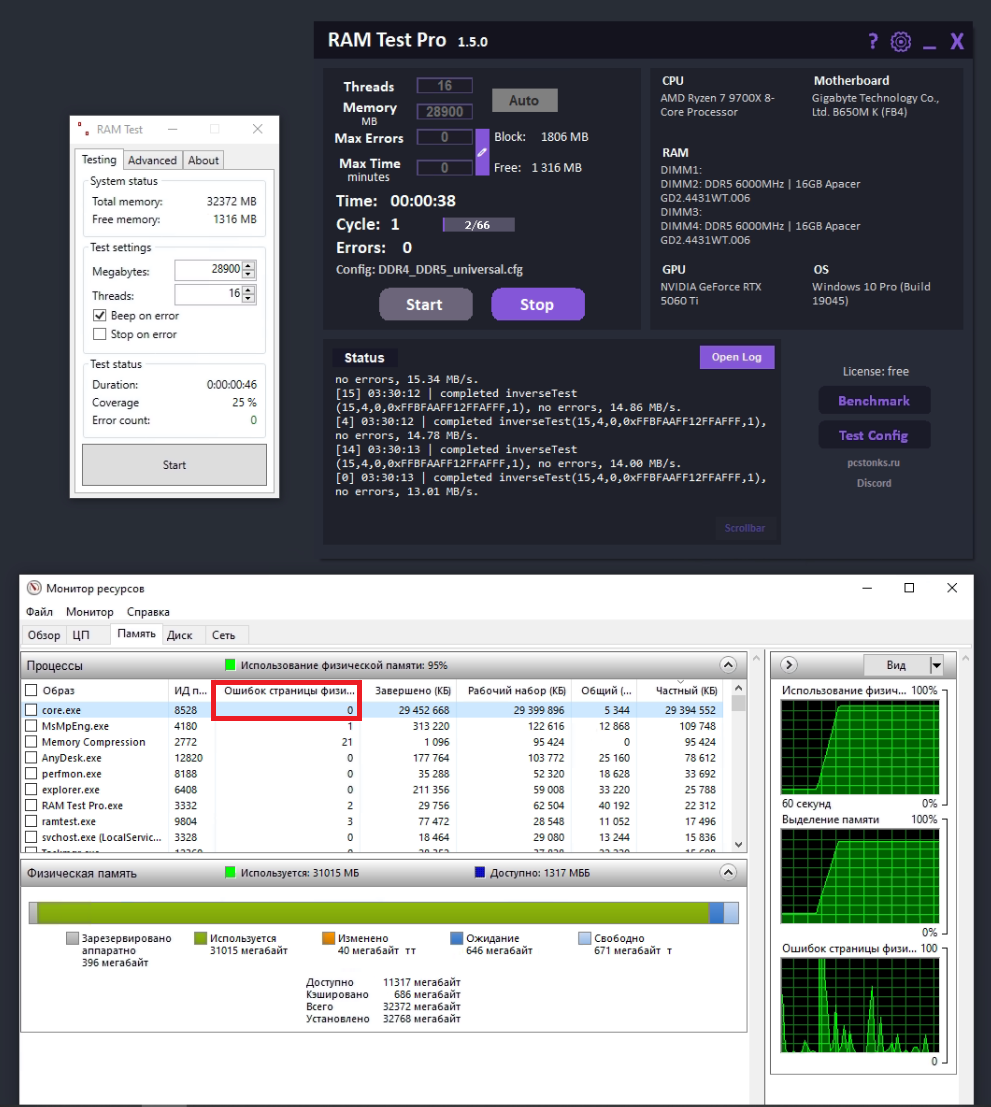Check the AnyDesk.exe process checkbox
The height and width of the screenshot is (1107, 991).
[31, 758]
